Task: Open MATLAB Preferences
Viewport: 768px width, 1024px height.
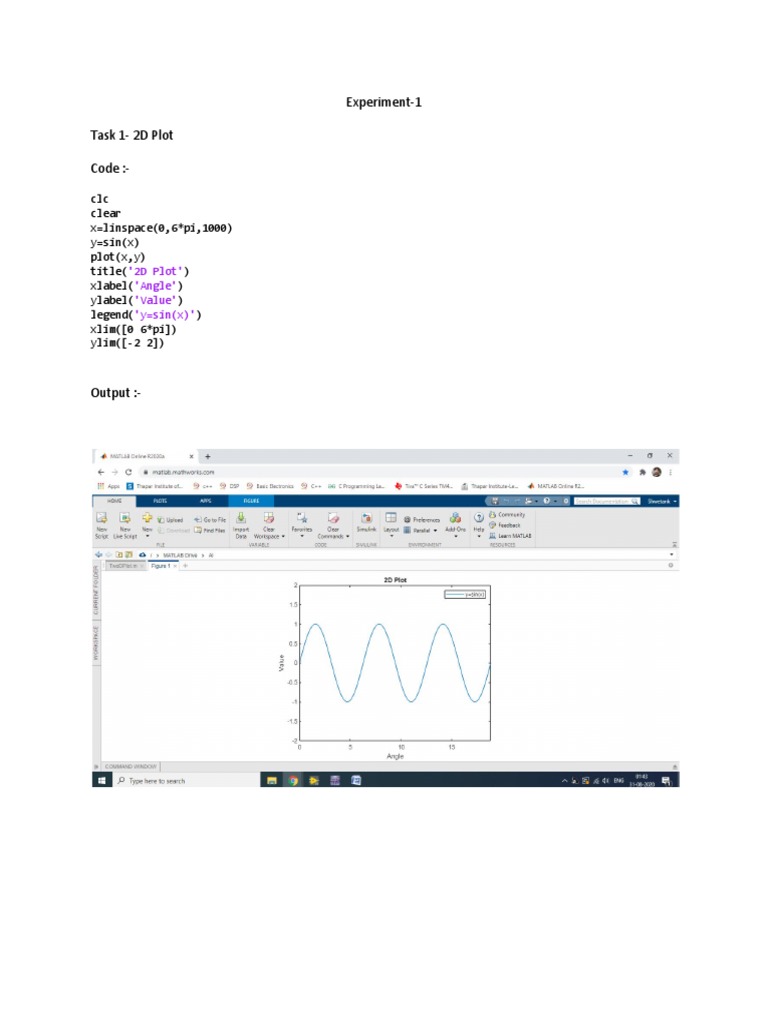Action: pos(421,520)
